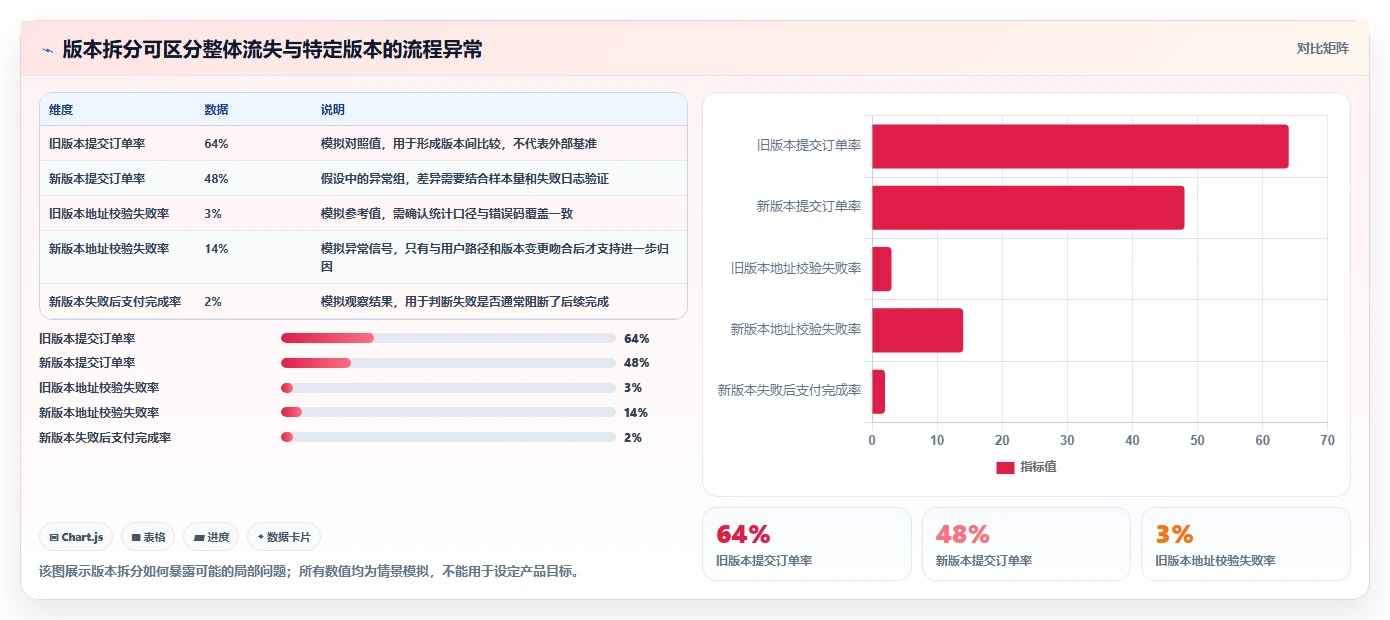This screenshot has height=620, width=1390.
Task: Click the 64% label beside the progress bar
Action: (636, 339)
